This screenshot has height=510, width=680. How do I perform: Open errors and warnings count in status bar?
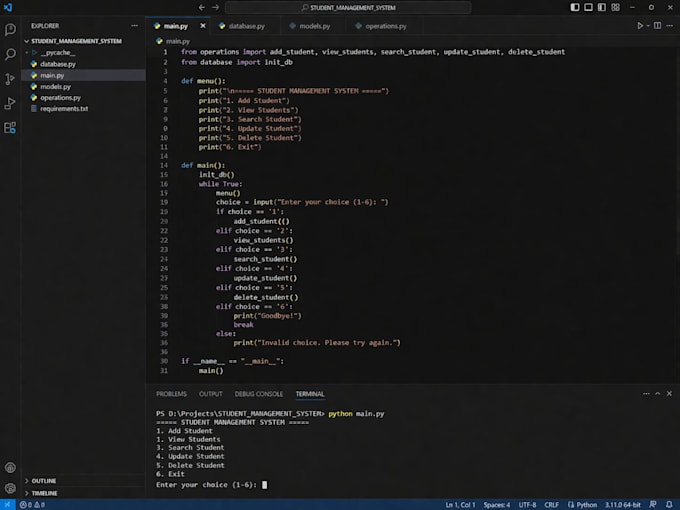pyautogui.click(x=32, y=505)
